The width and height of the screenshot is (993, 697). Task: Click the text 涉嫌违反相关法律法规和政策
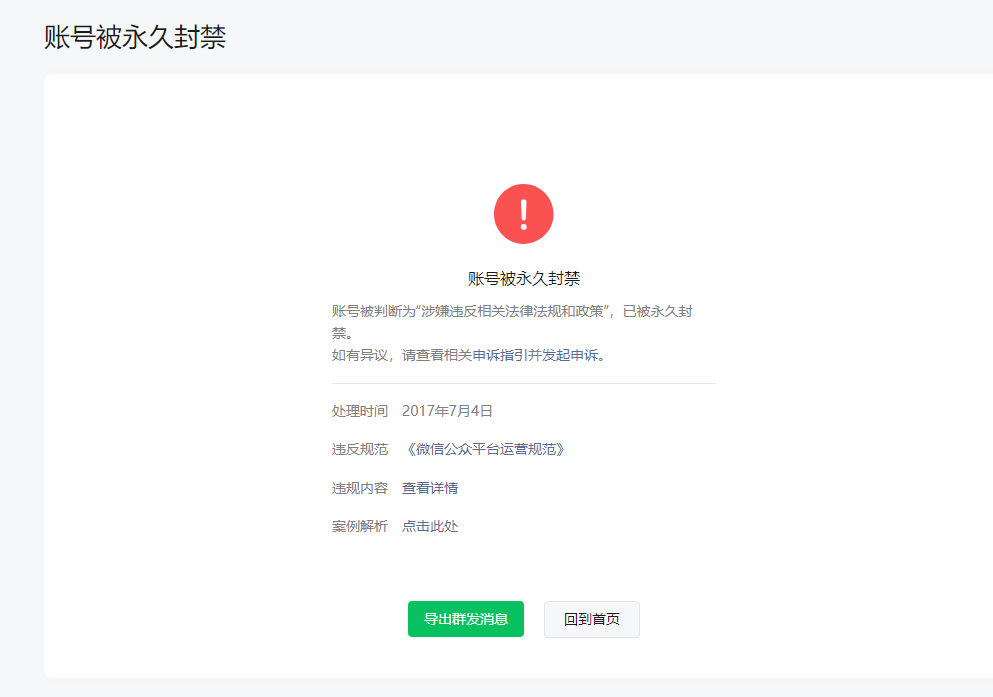pyautogui.click(x=512, y=311)
